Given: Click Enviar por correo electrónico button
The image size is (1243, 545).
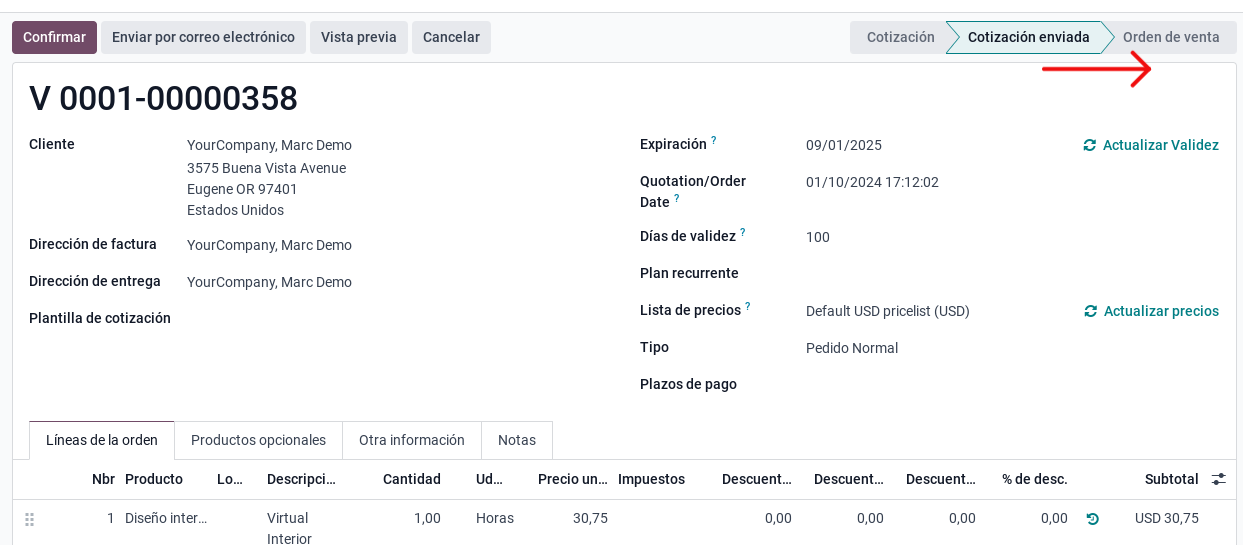Looking at the screenshot, I should click(x=203, y=37).
